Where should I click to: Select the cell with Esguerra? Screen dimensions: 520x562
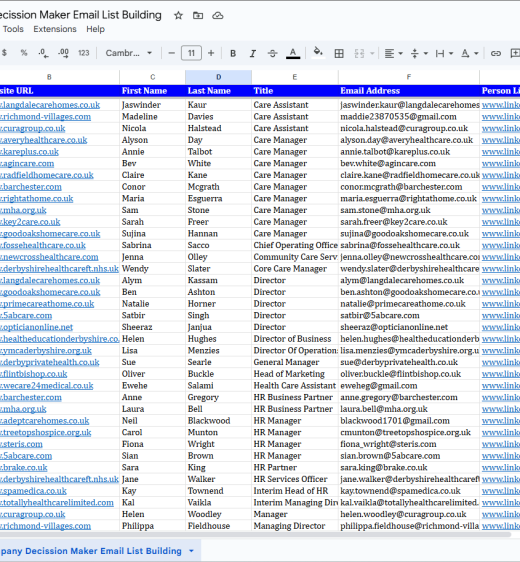point(218,199)
